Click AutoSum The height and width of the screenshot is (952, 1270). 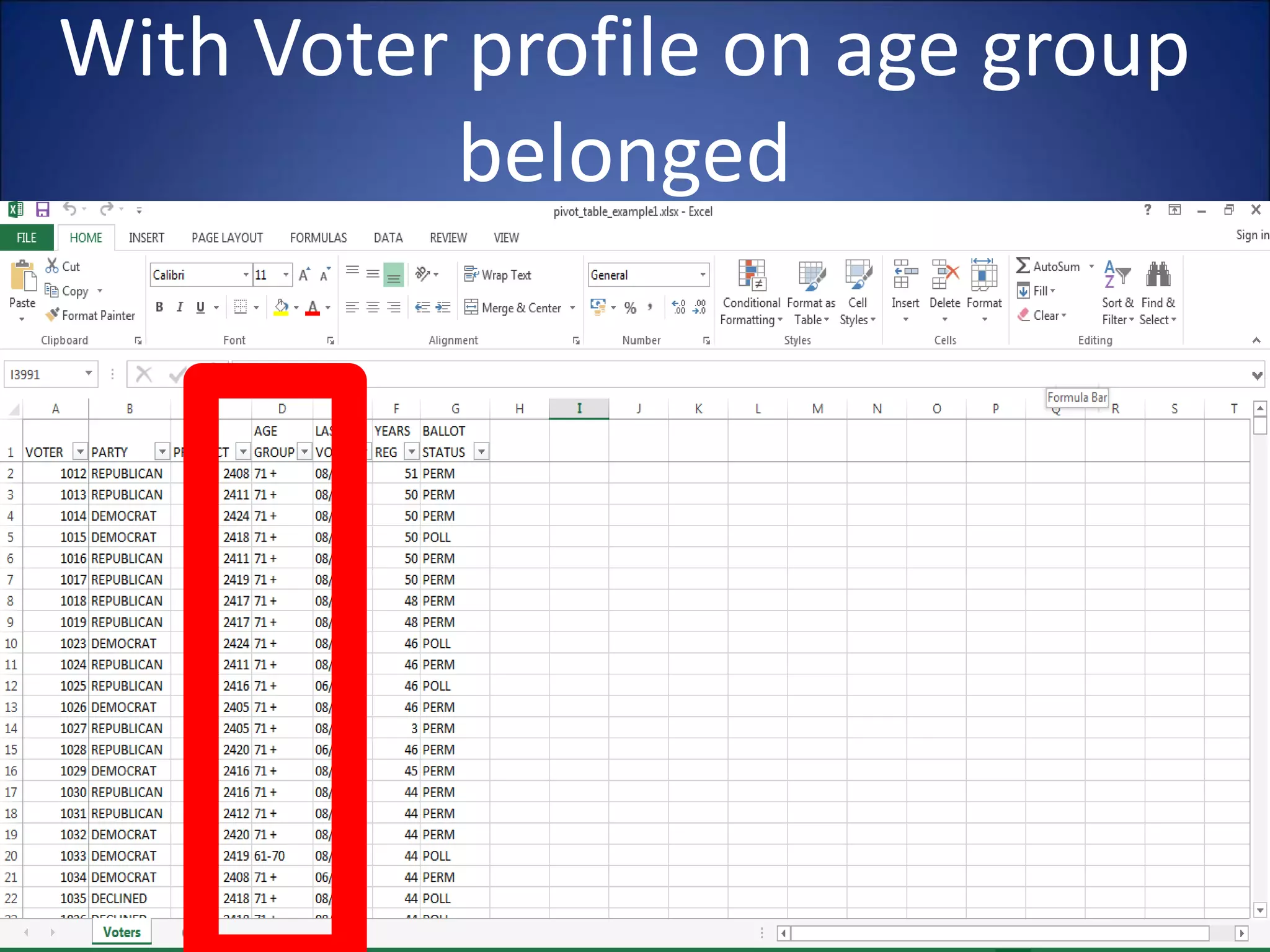[x=1048, y=267]
